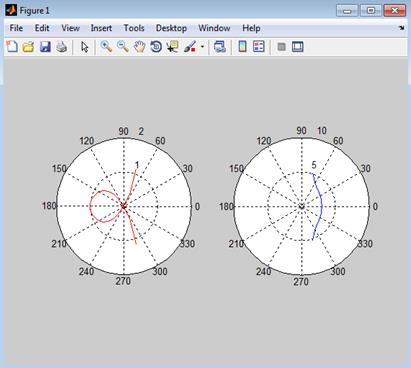Viewport: 411px width, 368px height.
Task: Hide plot tools with the toolbar icon
Action: 282,47
